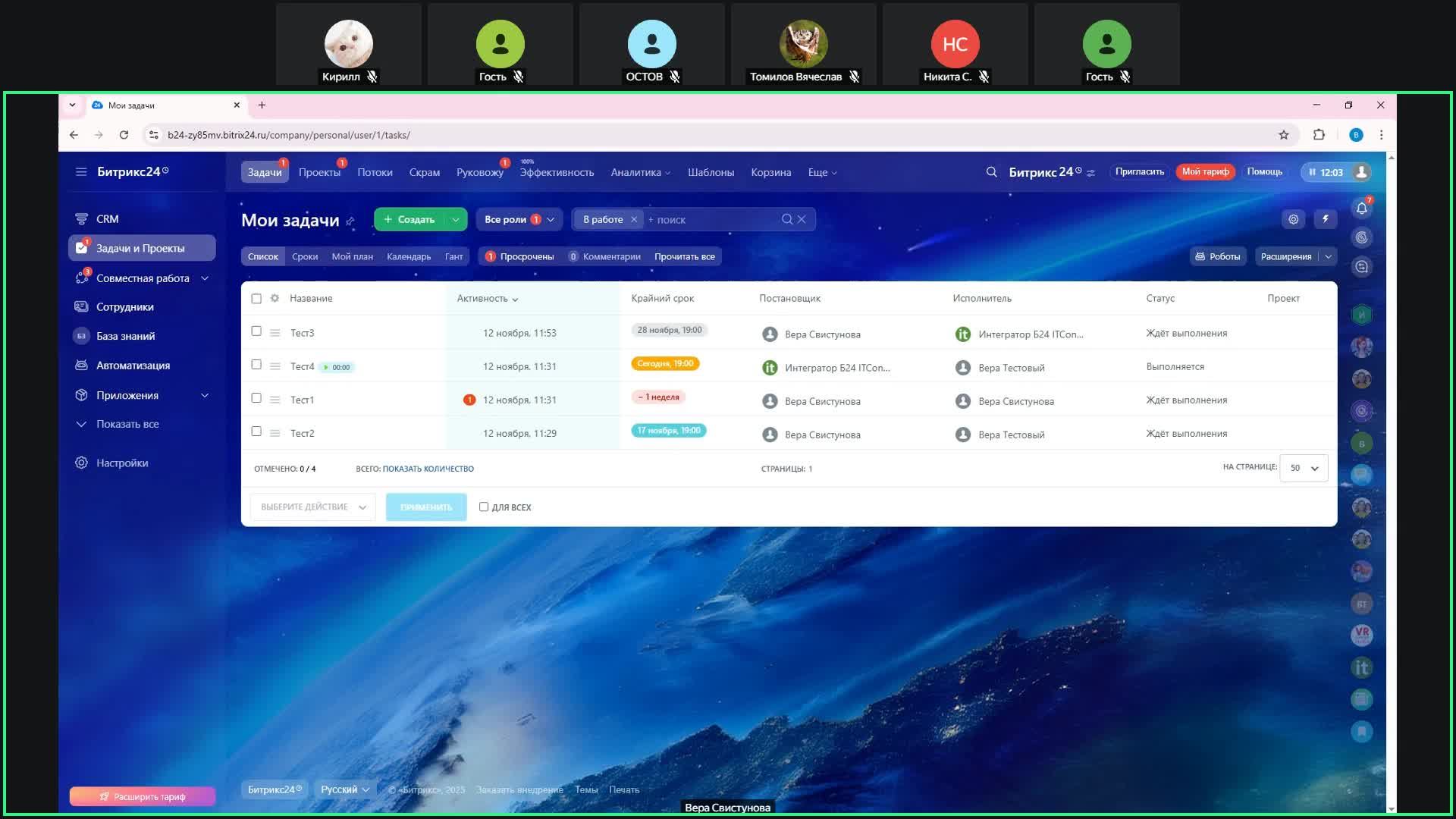Image resolution: width=1456 pixels, height=819 pixels.
Task: Click the hamburger menu beside Битрикс24 logo
Action: [81, 171]
